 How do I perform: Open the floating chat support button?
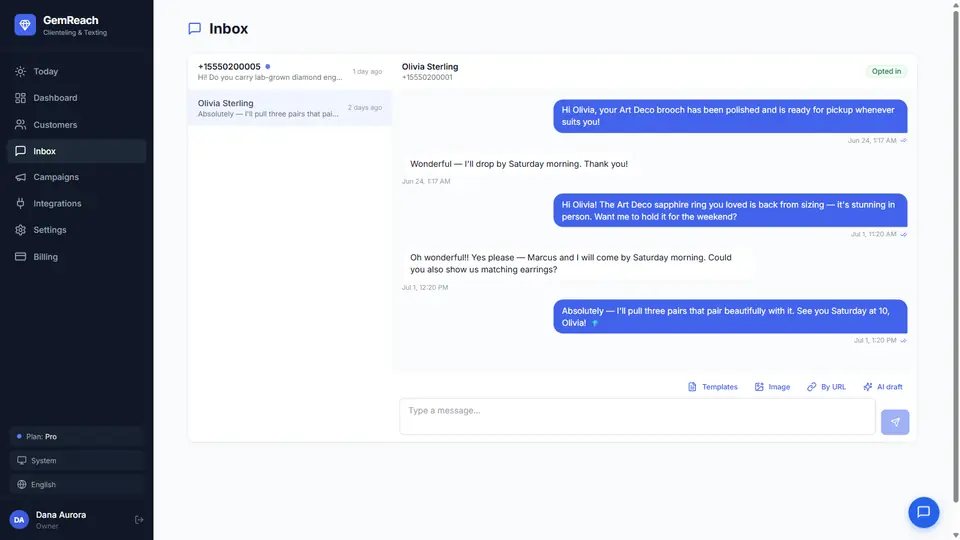(923, 512)
